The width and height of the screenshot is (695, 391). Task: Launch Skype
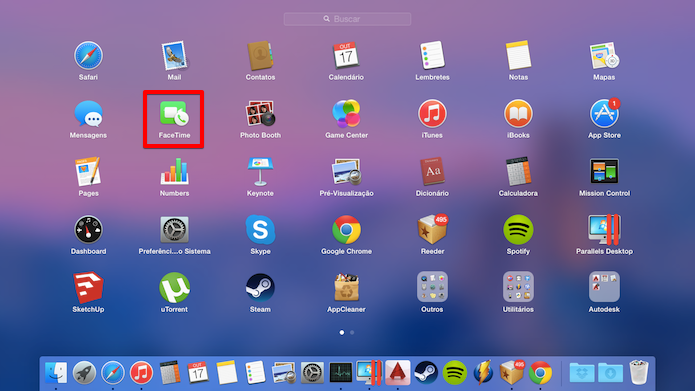pyautogui.click(x=260, y=230)
